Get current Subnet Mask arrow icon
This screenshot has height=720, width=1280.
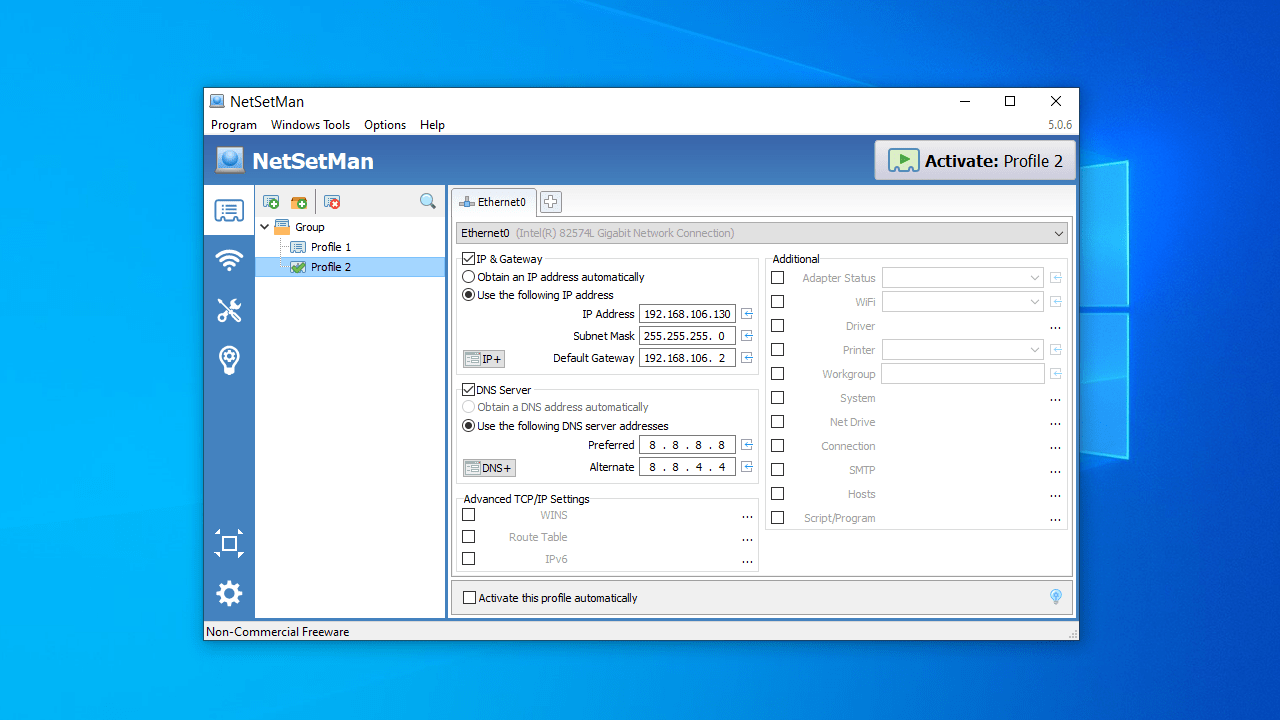747,336
